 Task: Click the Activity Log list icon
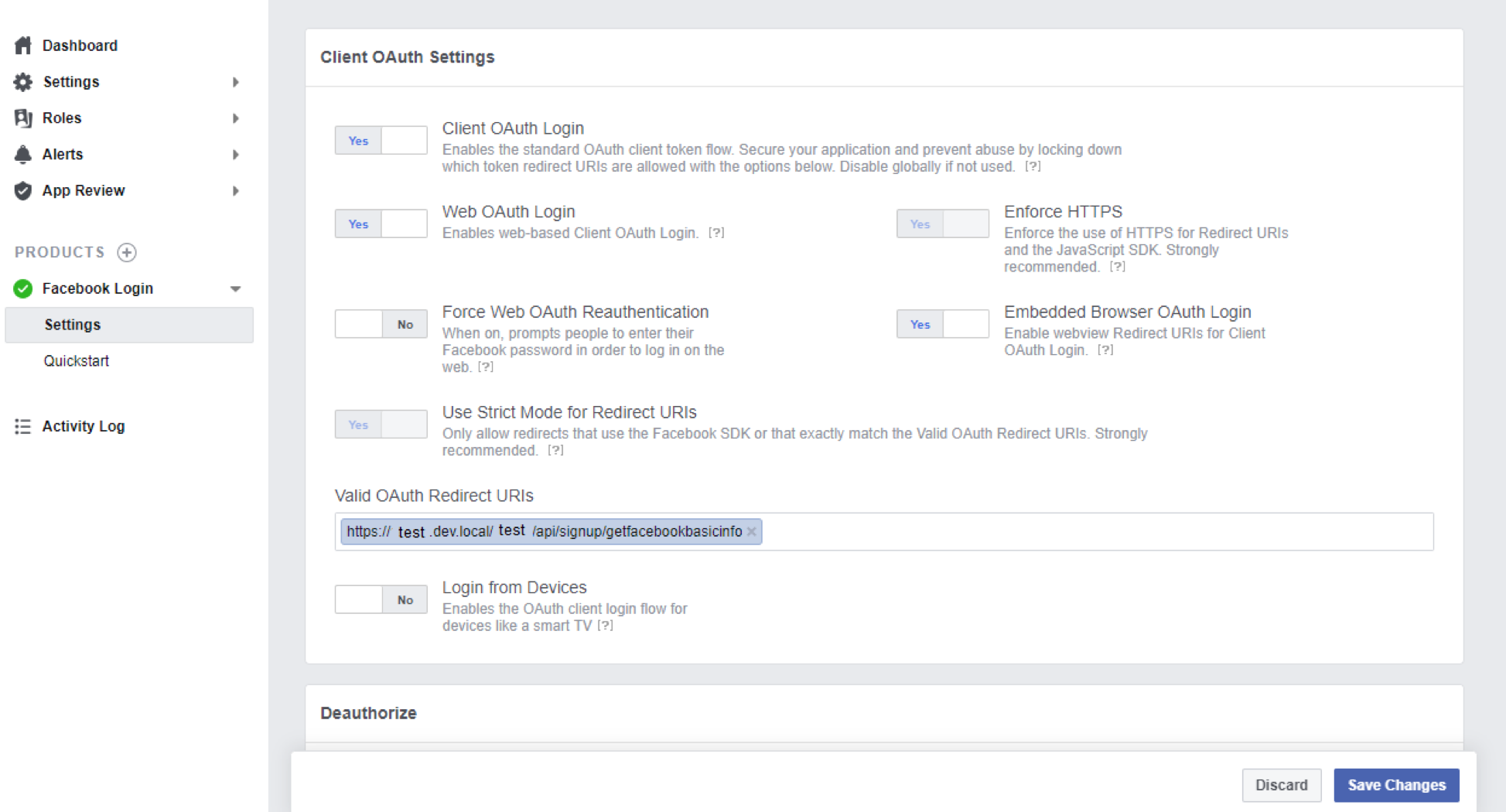pyautogui.click(x=23, y=426)
